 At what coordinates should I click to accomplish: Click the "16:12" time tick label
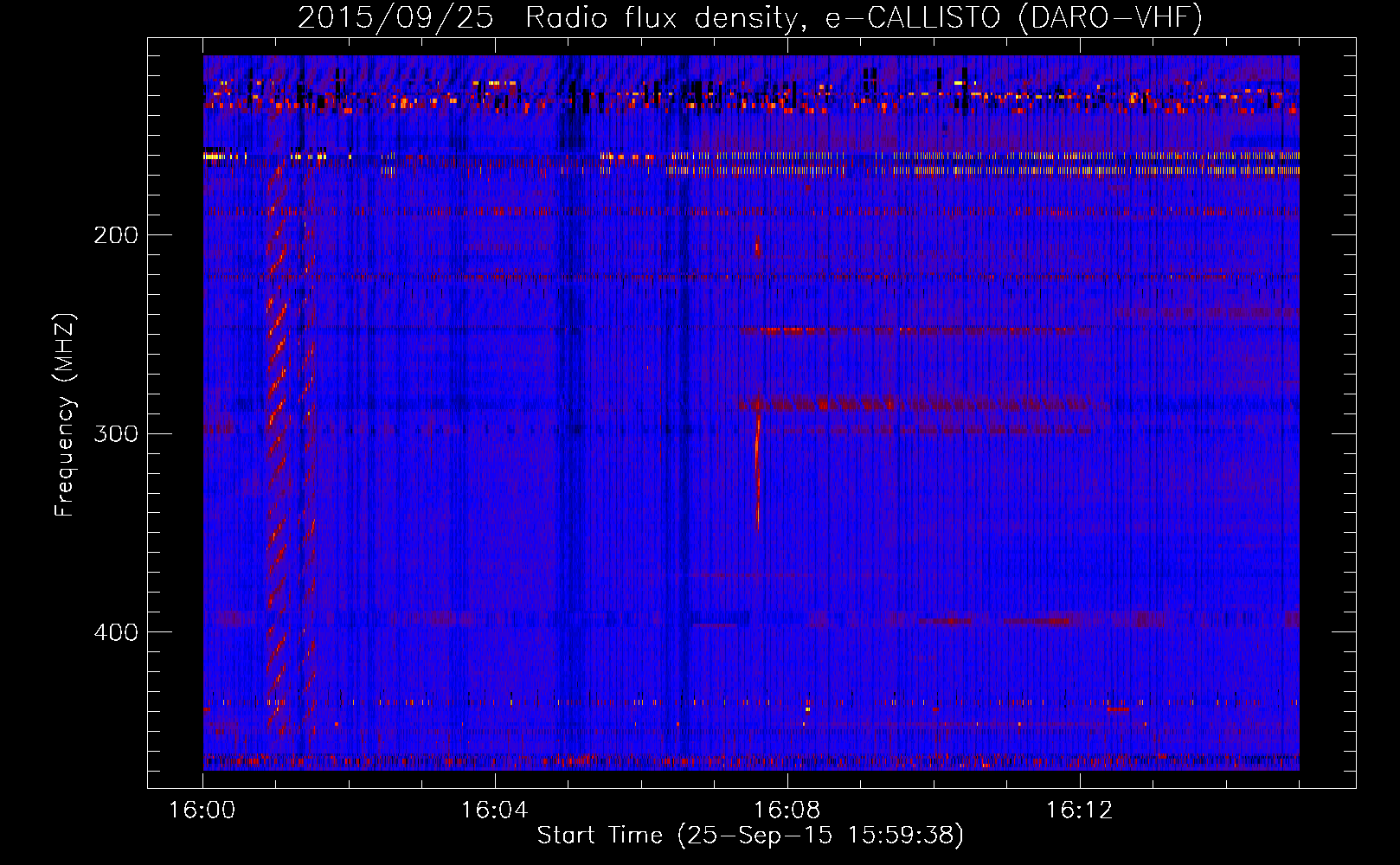[x=1079, y=811]
